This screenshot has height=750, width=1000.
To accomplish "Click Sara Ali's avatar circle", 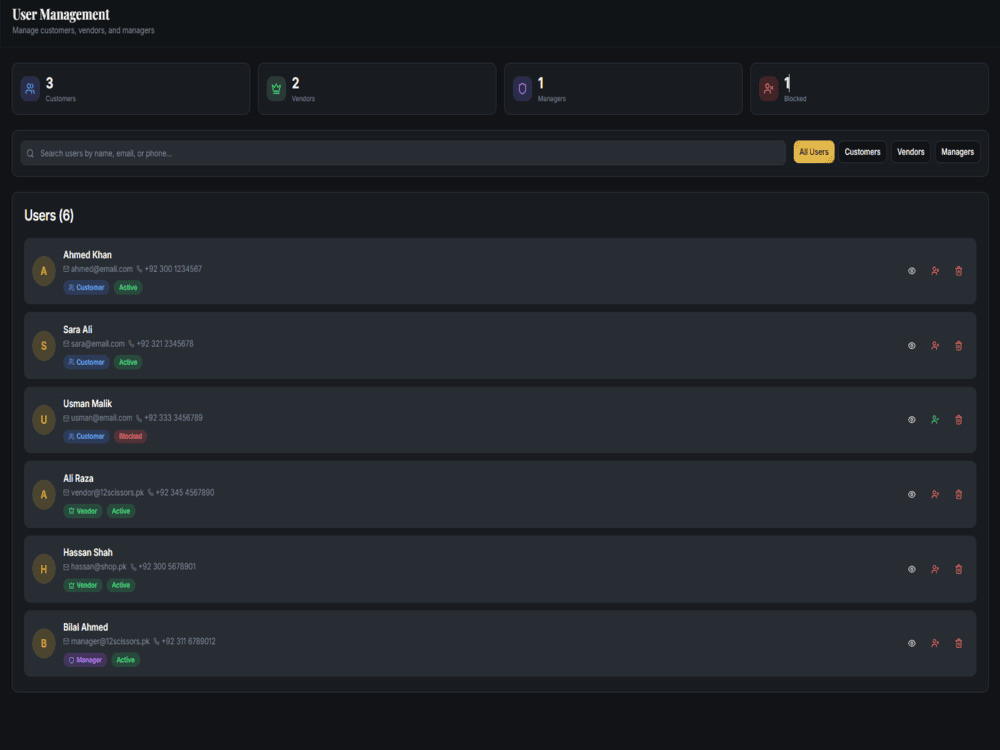I will click(44, 346).
